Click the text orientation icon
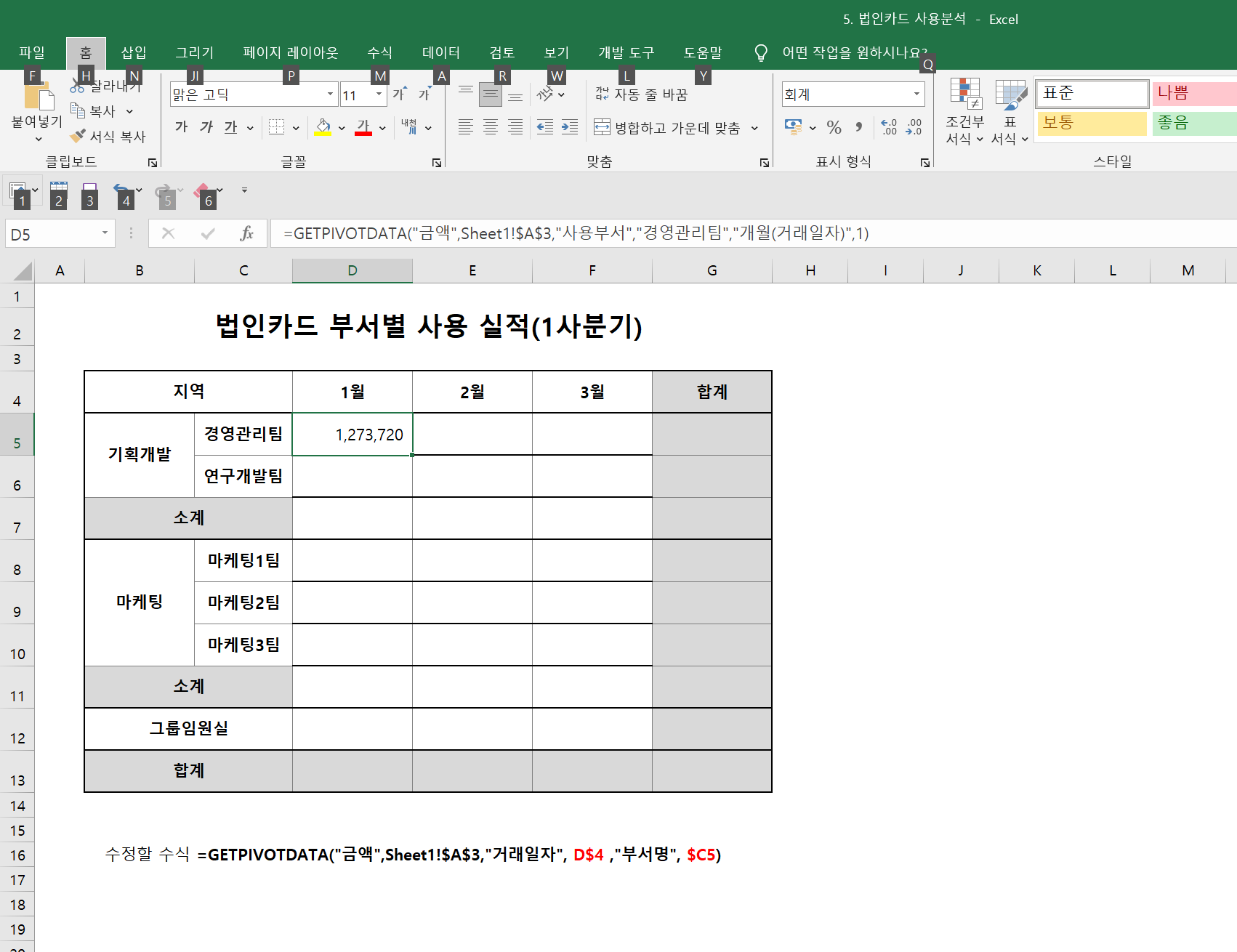 point(545,94)
